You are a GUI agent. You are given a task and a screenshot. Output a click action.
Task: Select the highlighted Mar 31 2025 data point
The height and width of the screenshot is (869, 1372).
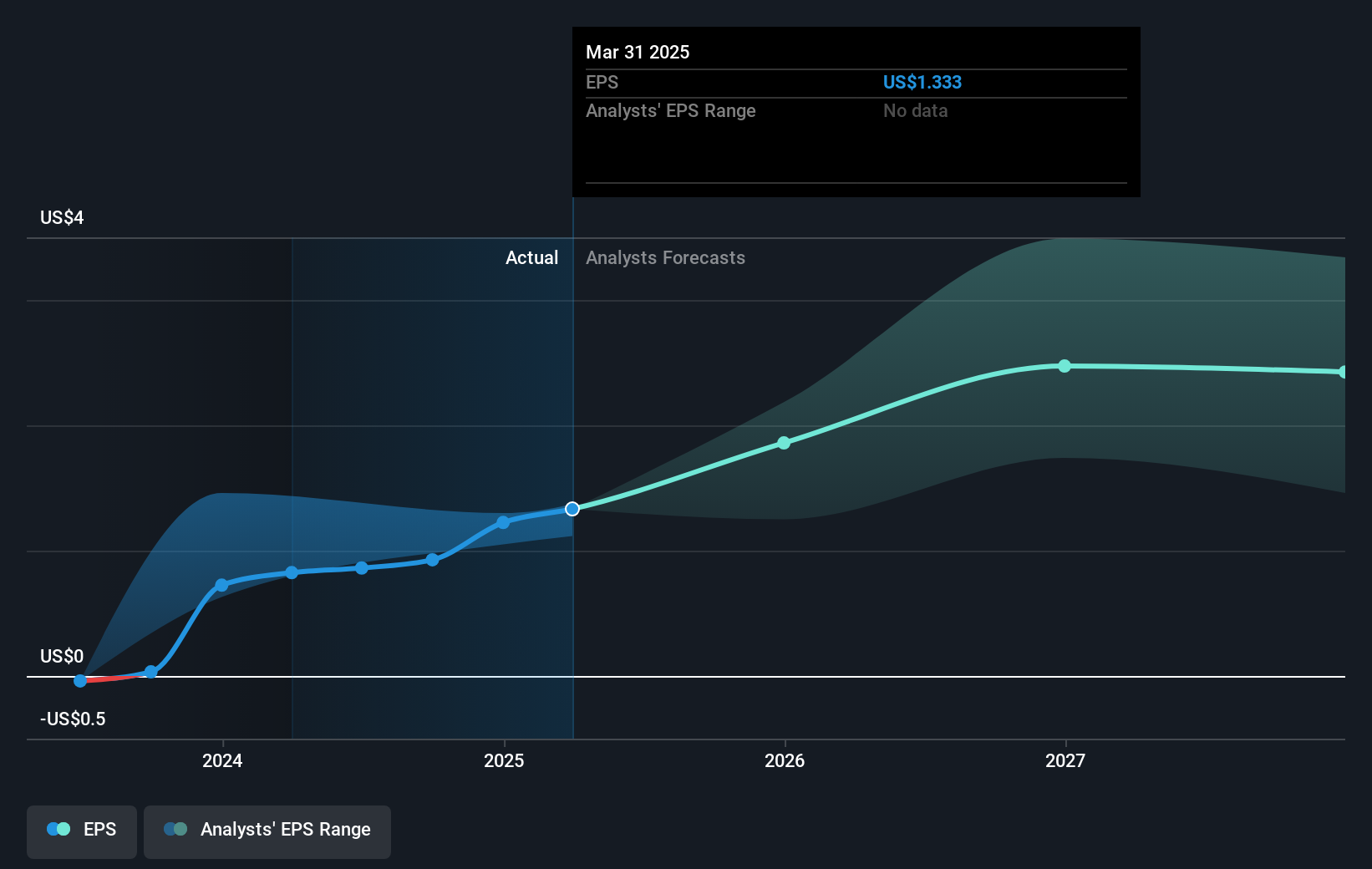pyautogui.click(x=572, y=509)
